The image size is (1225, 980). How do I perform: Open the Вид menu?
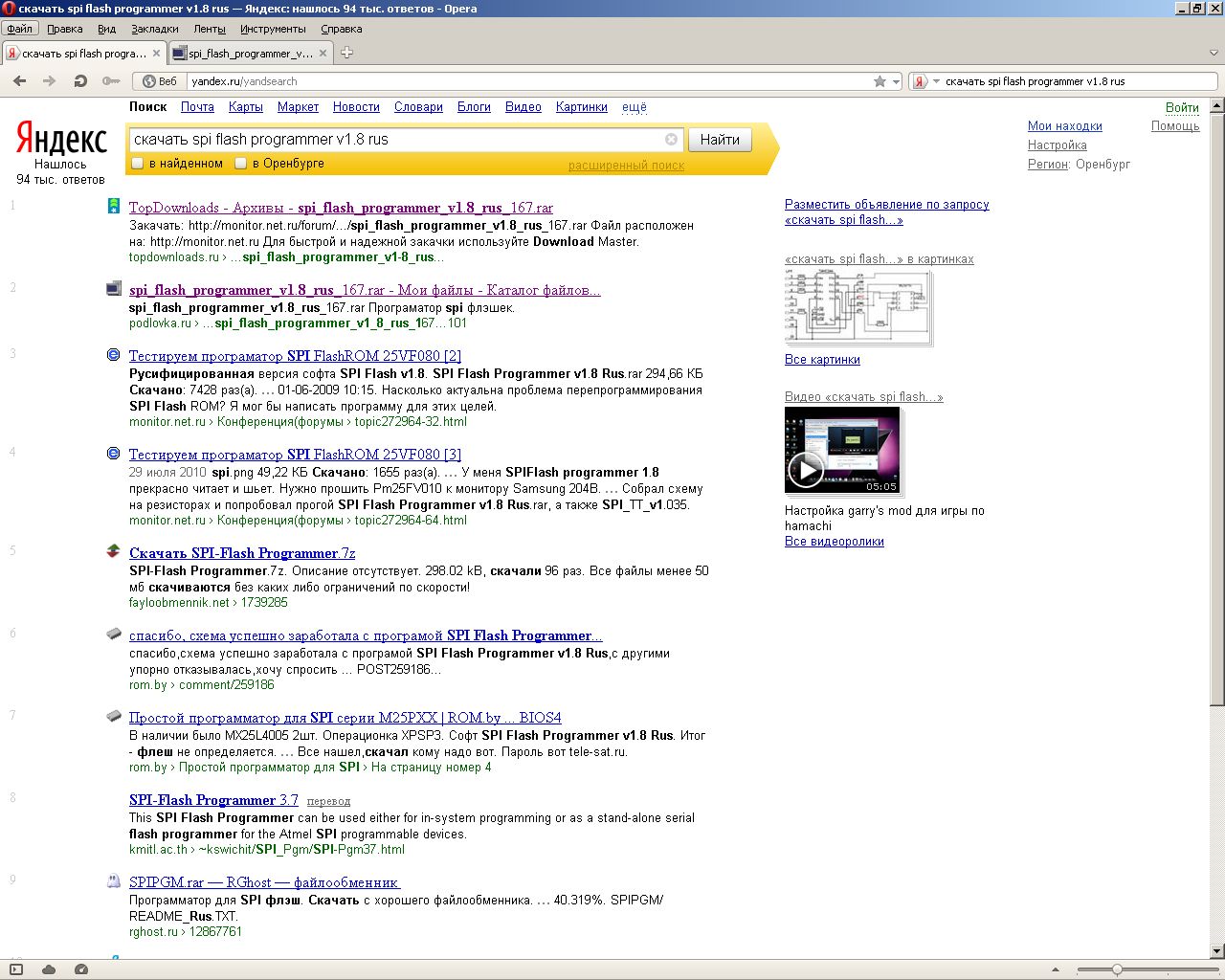pyautogui.click(x=107, y=29)
